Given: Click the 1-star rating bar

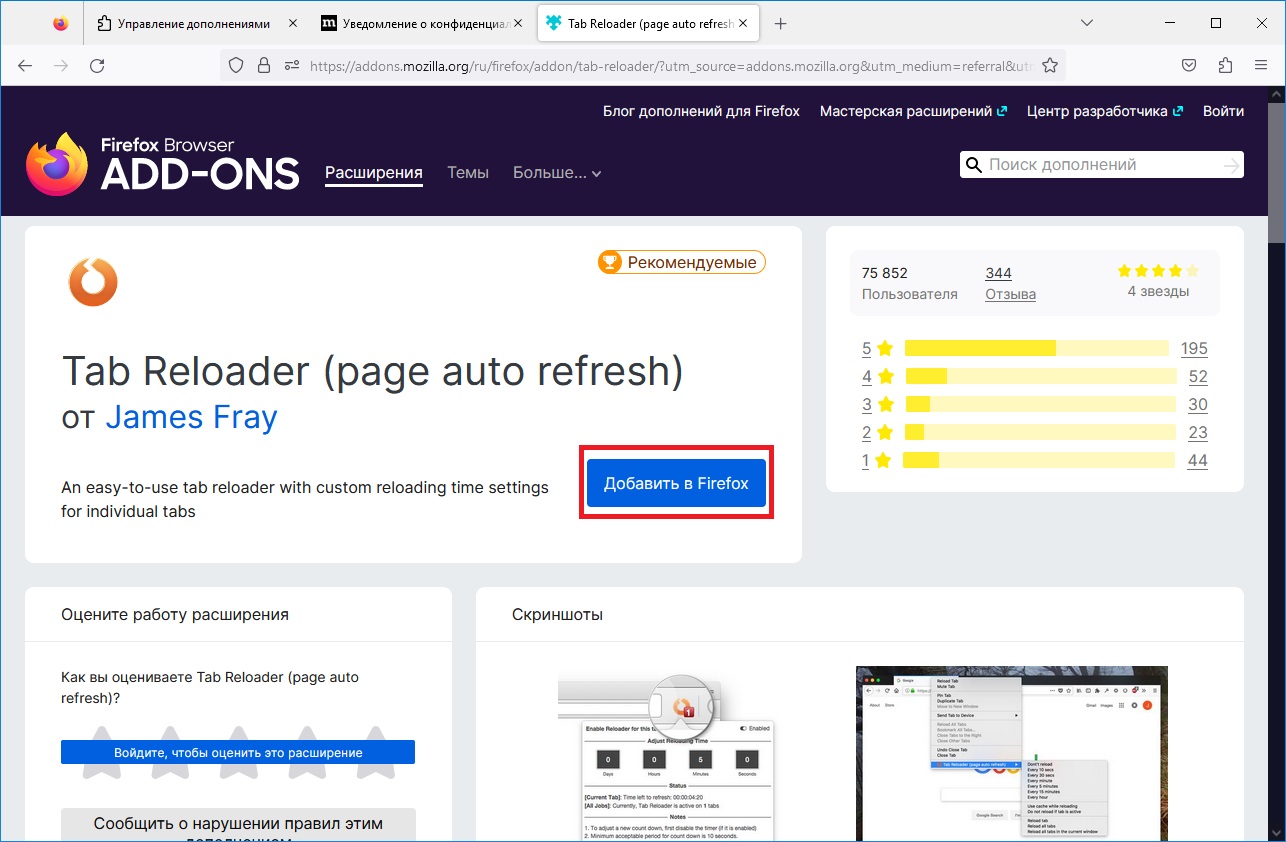Looking at the screenshot, I should point(1038,460).
